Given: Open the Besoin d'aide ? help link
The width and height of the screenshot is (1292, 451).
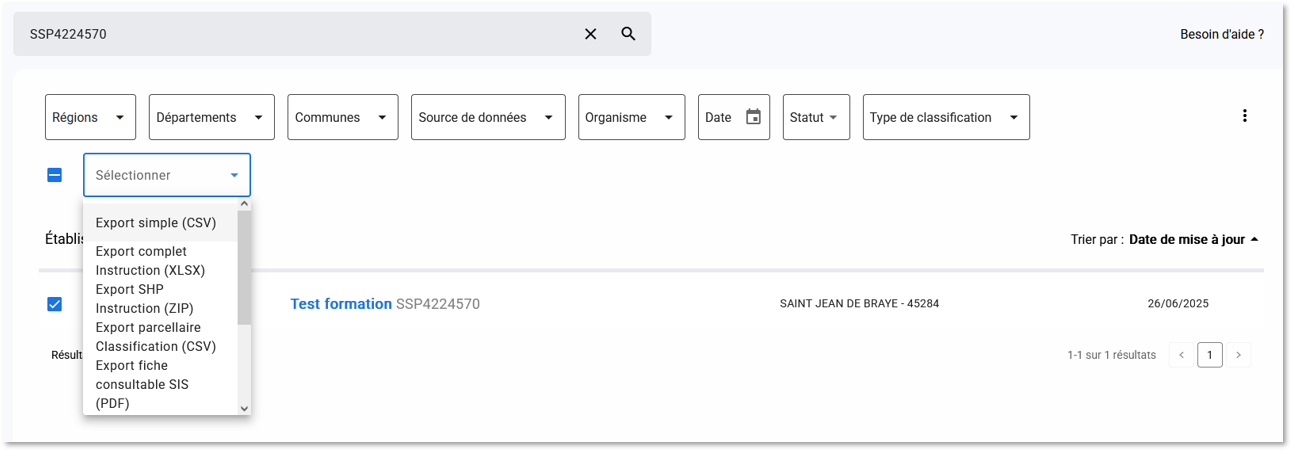Looking at the screenshot, I should click(x=1222, y=34).
